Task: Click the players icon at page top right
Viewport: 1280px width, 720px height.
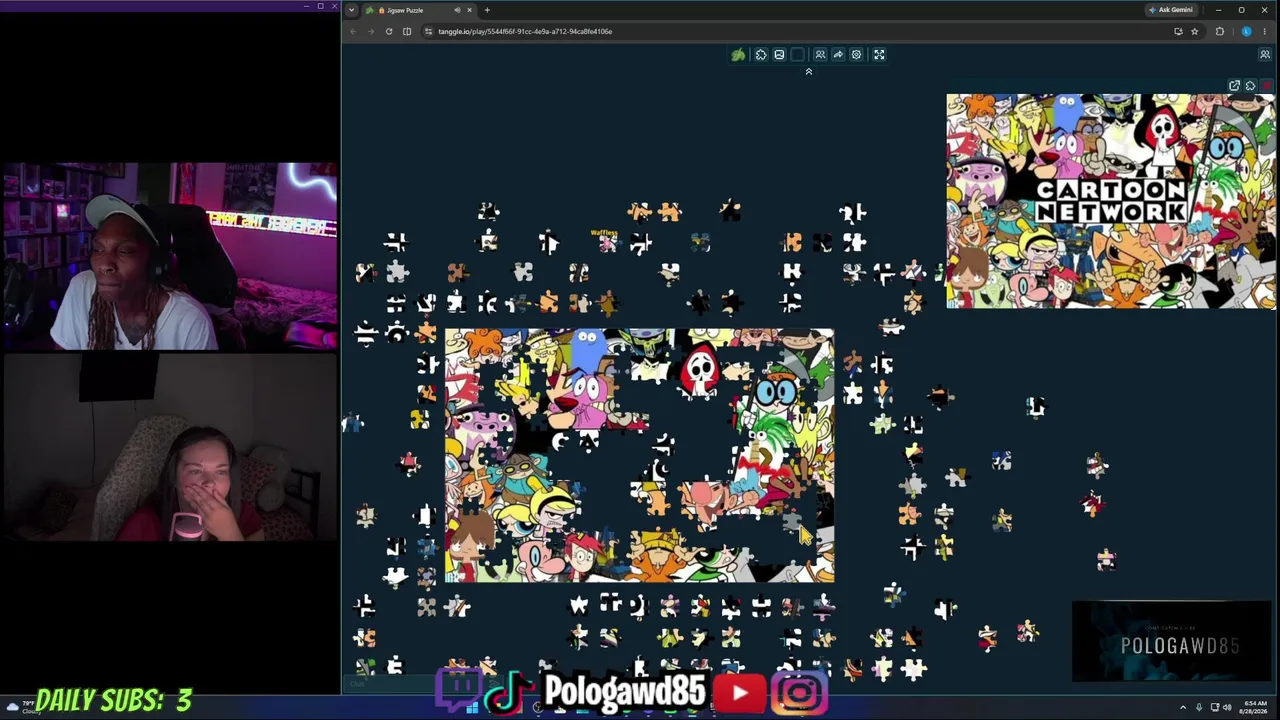Action: tap(1265, 55)
